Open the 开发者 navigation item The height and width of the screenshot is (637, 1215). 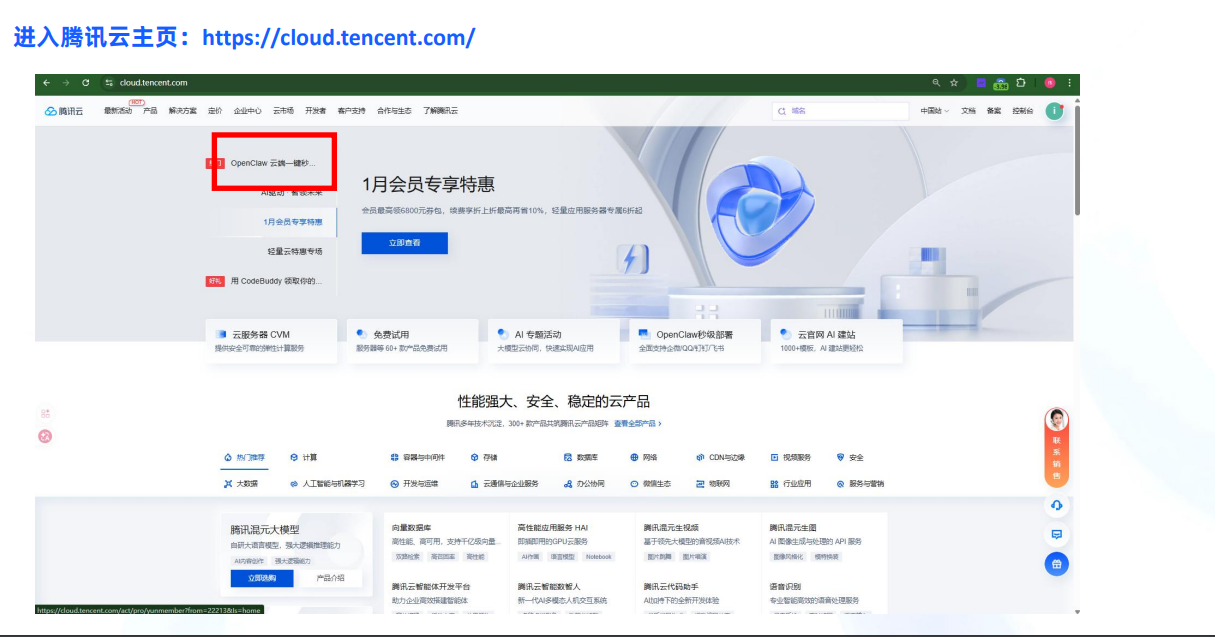316,111
